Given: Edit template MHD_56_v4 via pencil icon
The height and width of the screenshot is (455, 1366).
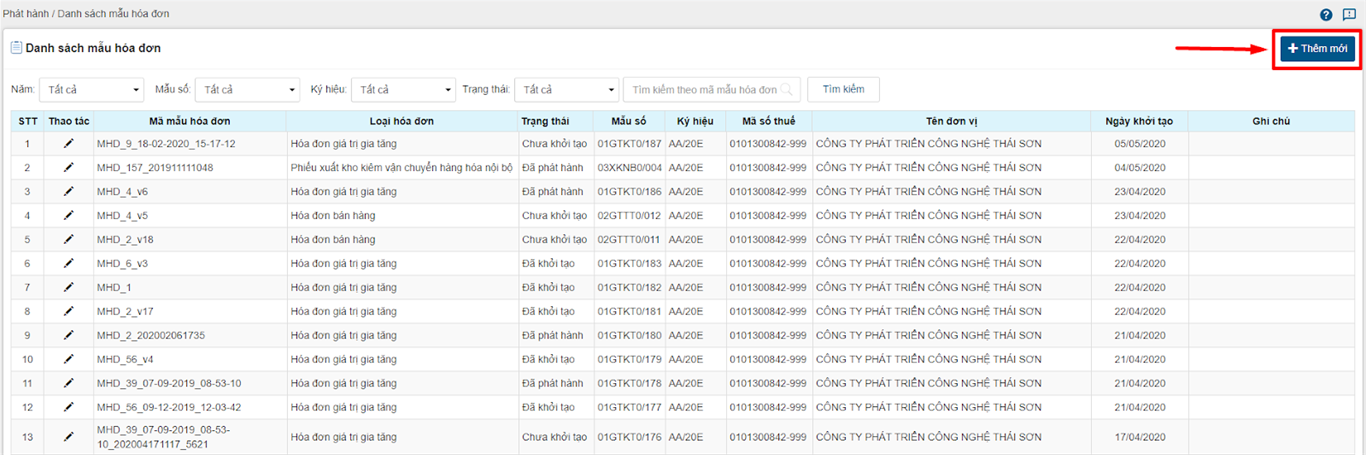Looking at the screenshot, I should pos(68,360).
